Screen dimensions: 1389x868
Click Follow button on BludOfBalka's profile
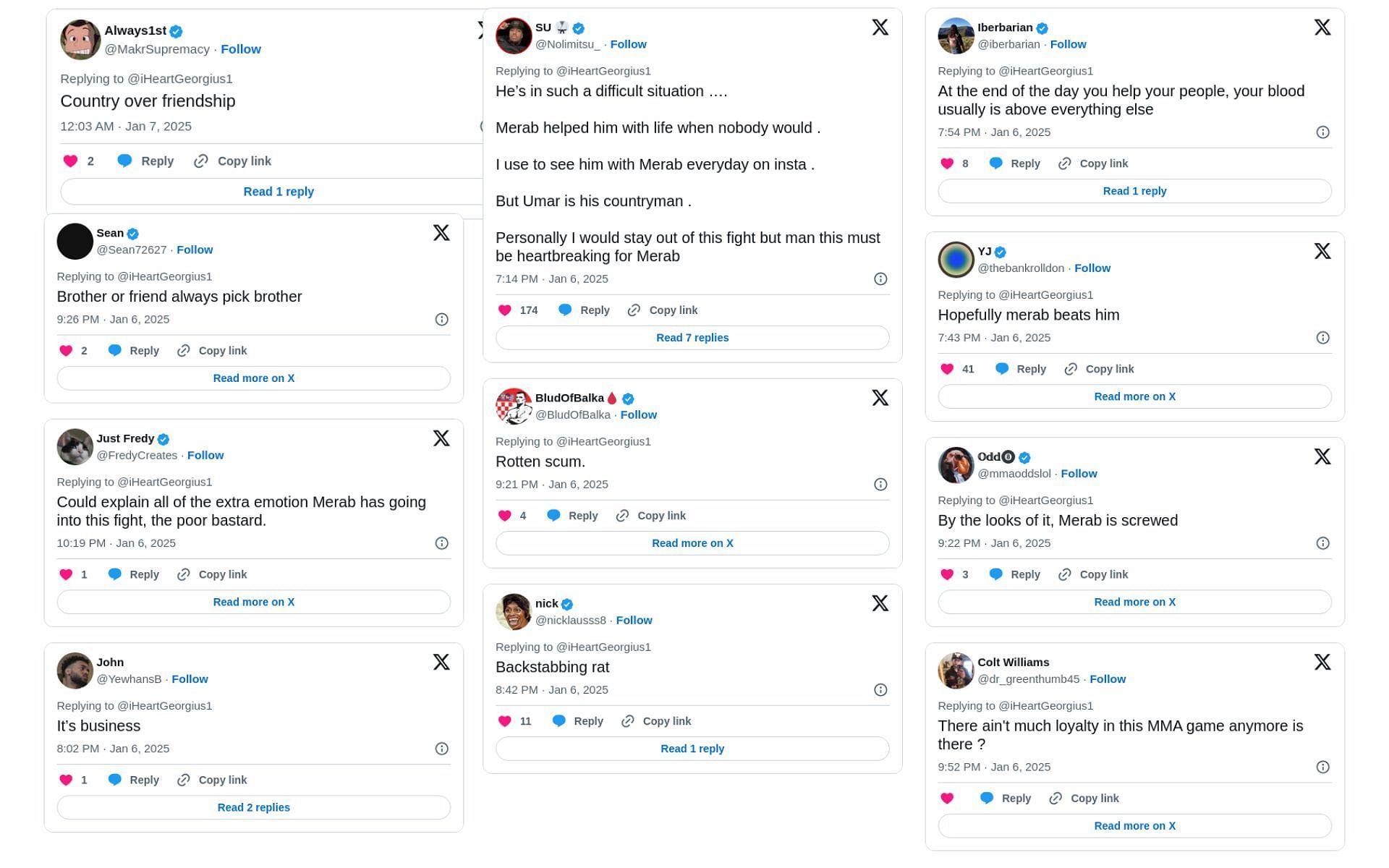pyautogui.click(x=638, y=414)
